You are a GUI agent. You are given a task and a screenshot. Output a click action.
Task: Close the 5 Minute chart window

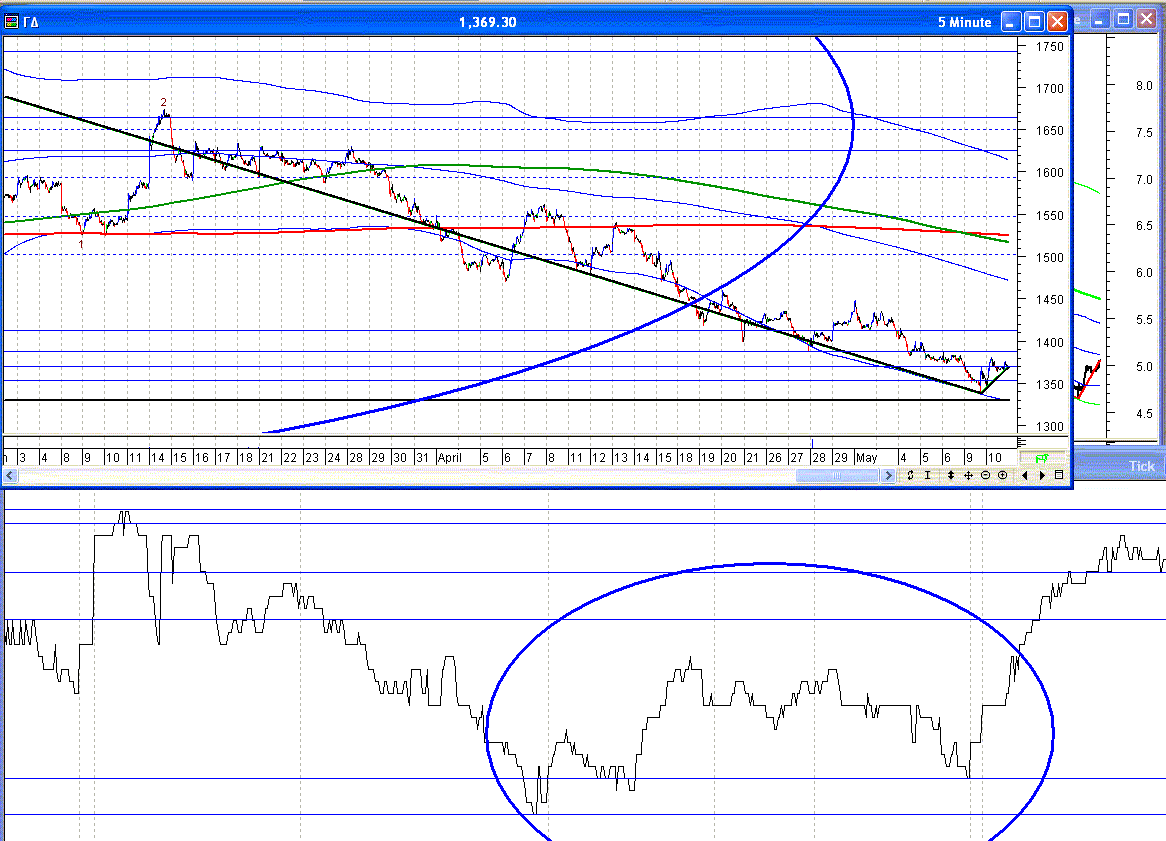tap(1058, 22)
